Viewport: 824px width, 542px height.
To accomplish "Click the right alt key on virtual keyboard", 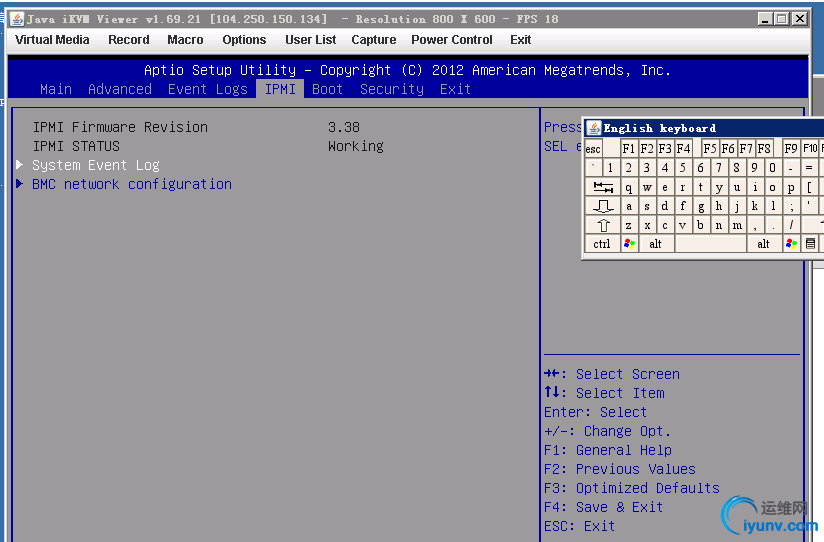I will pyautogui.click(x=764, y=243).
